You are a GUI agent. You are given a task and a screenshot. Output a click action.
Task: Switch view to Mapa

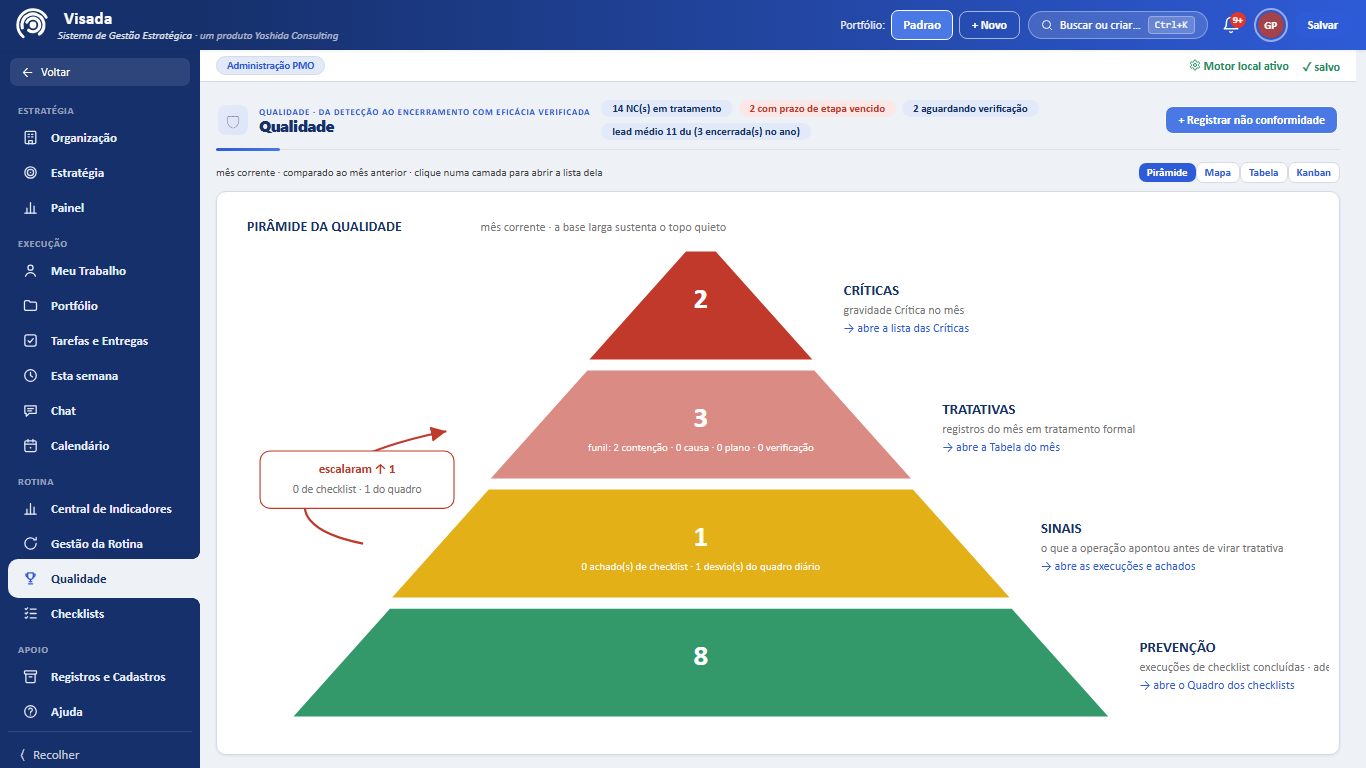(x=1217, y=173)
